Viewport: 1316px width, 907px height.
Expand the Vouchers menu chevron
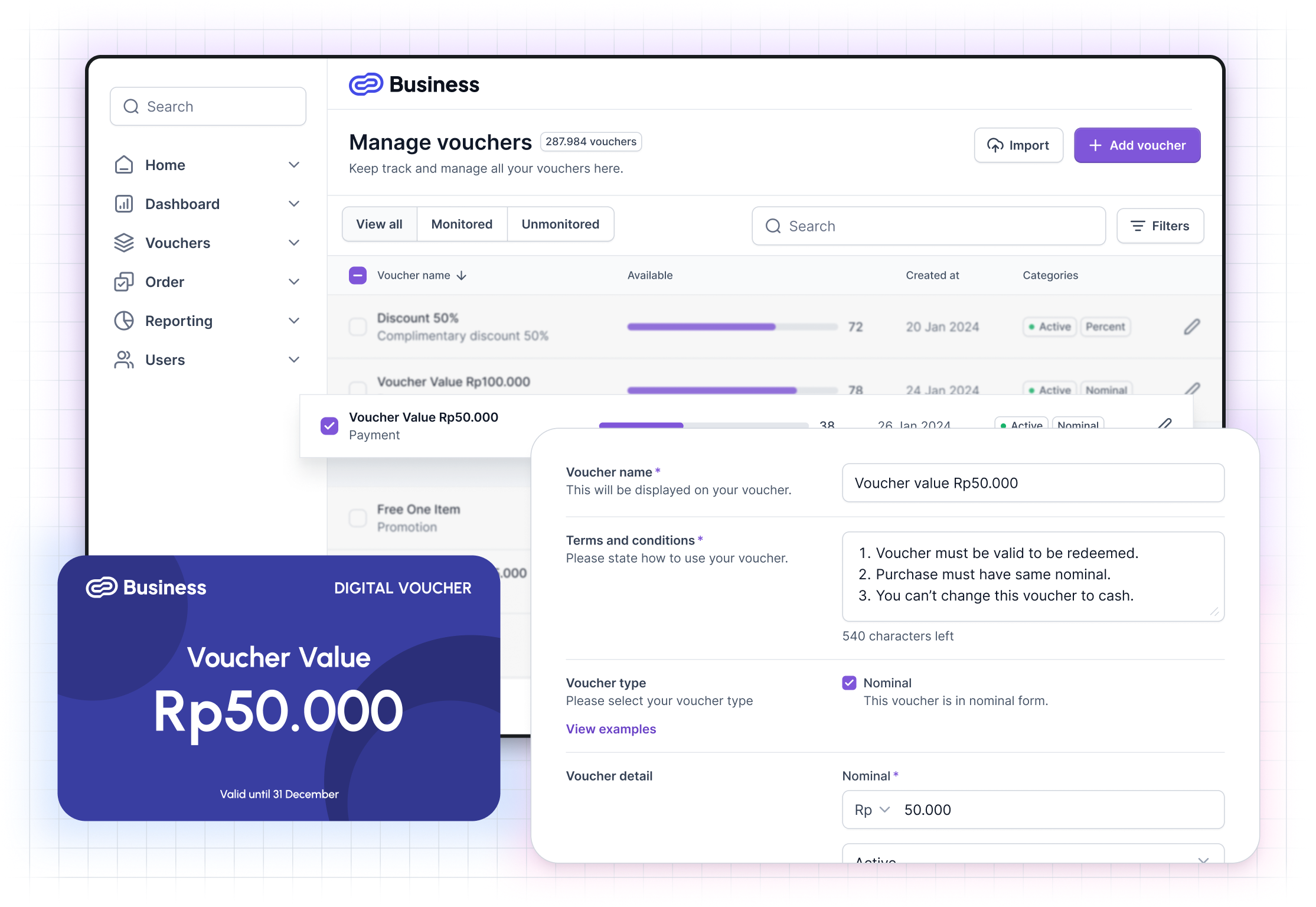pyautogui.click(x=294, y=243)
